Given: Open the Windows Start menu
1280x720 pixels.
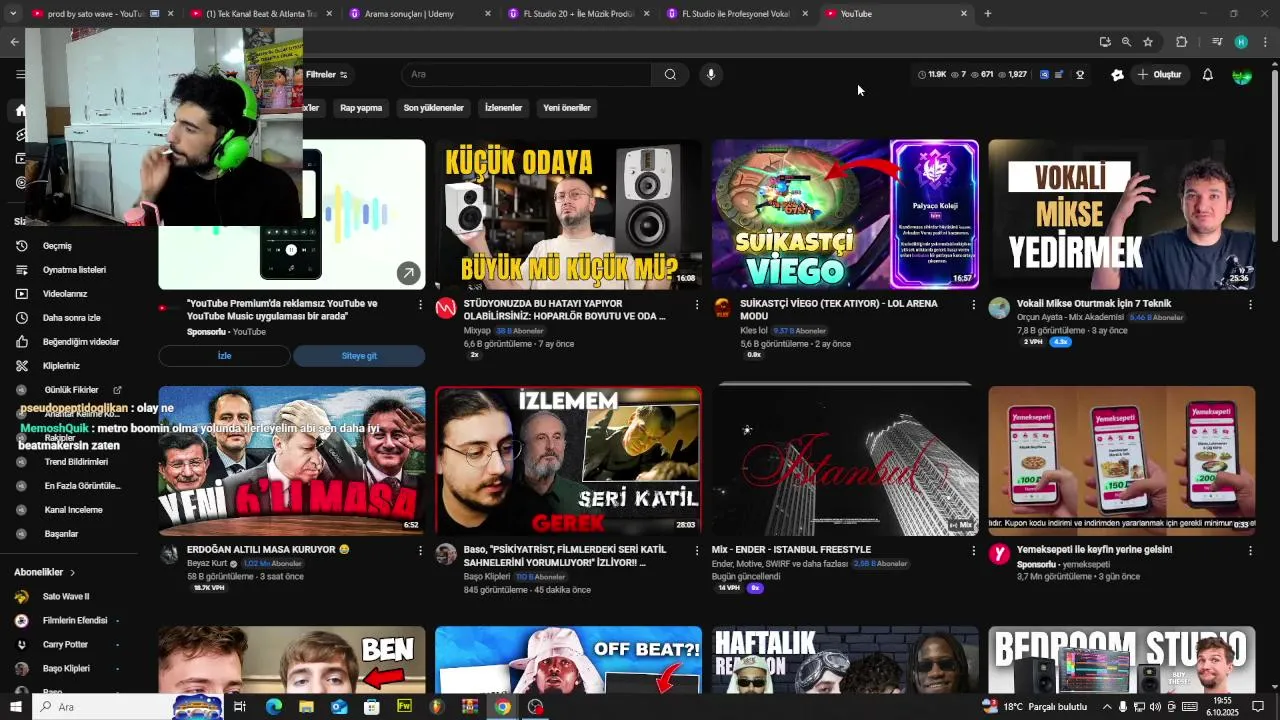Looking at the screenshot, I should [x=15, y=707].
